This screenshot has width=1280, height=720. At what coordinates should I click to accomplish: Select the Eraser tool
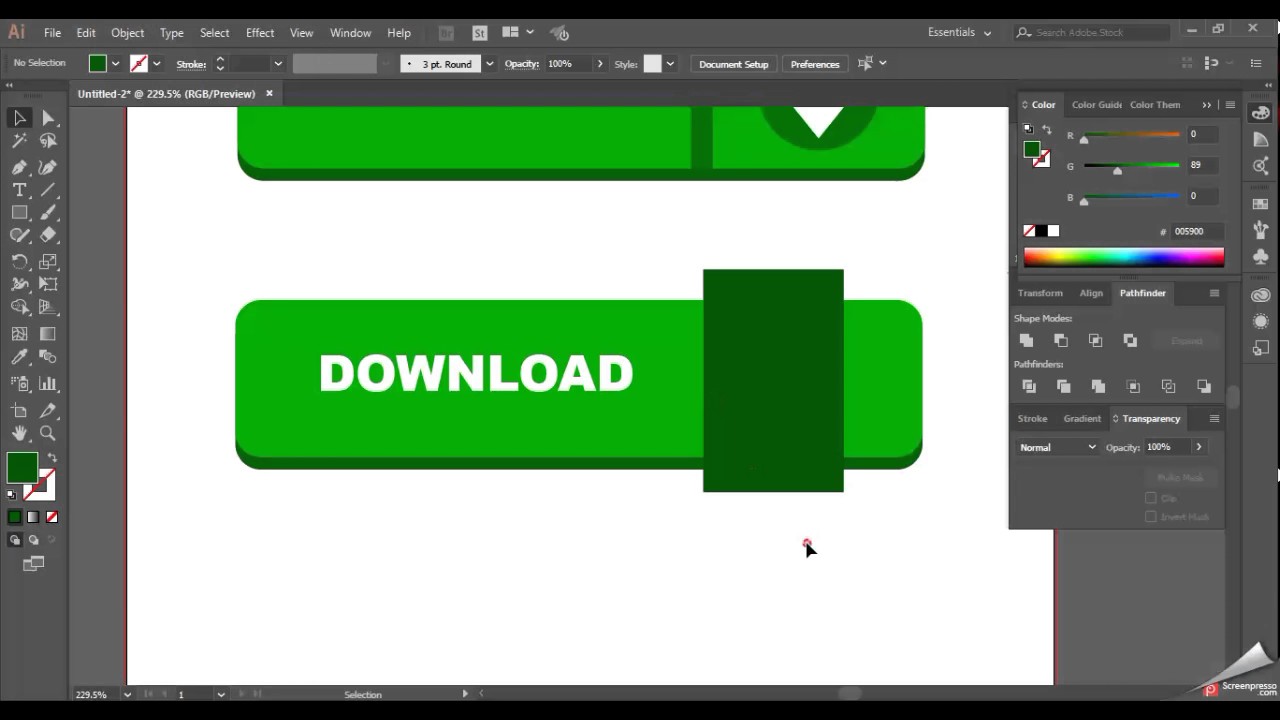point(48,236)
